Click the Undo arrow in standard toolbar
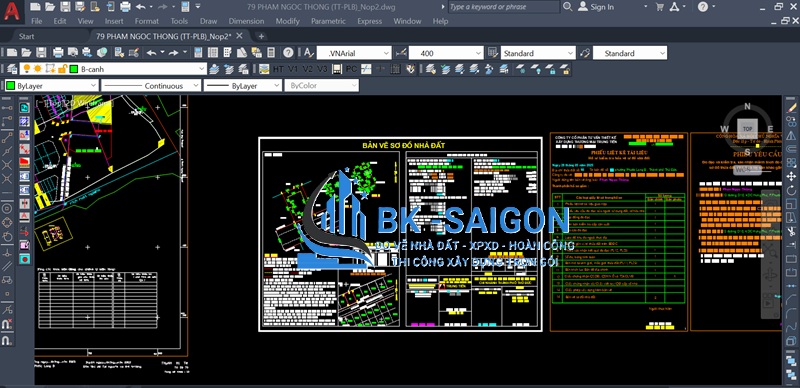Viewport: 800px width, 388px height. 152,53
